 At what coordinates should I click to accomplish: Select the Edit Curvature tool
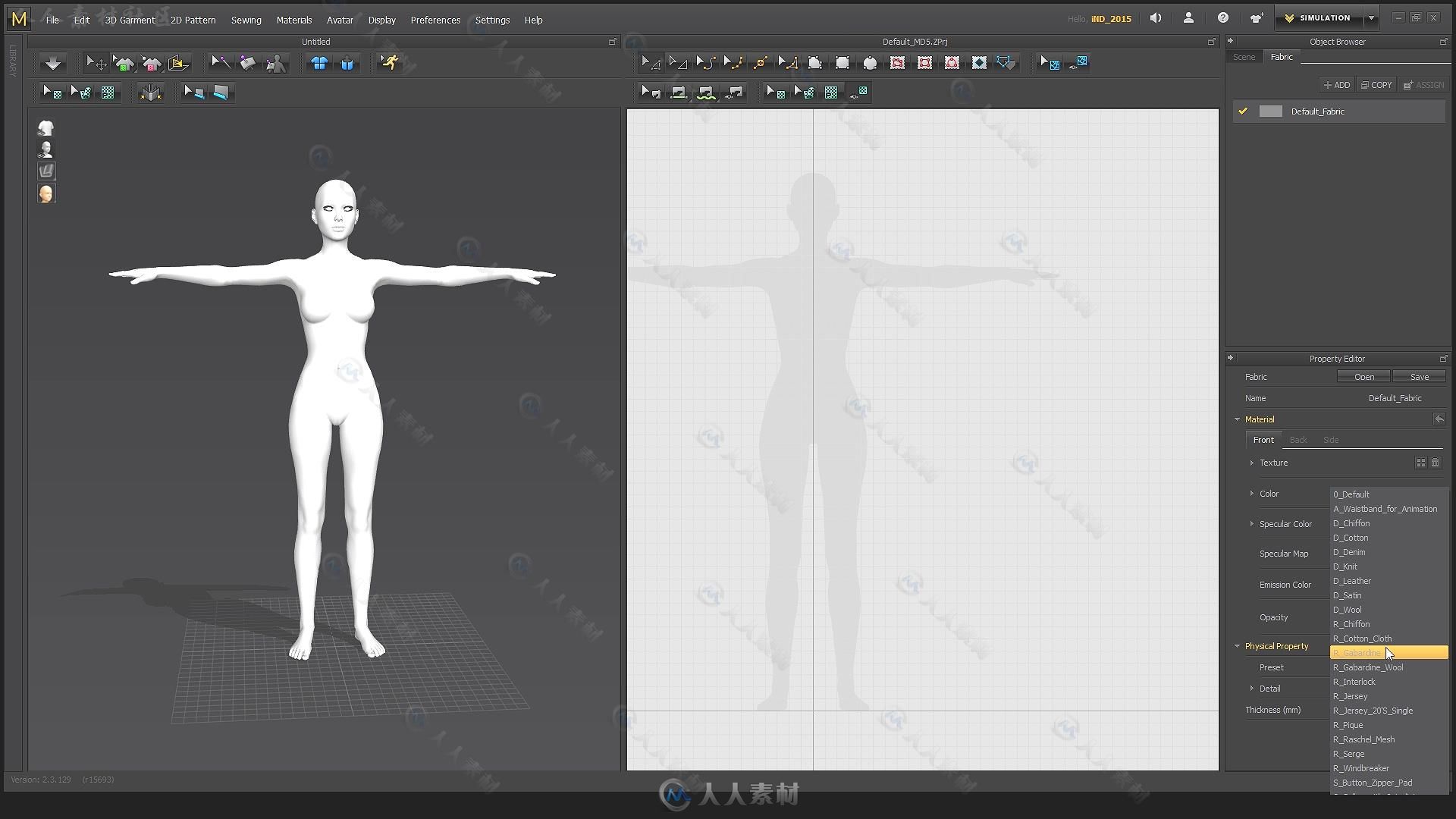point(705,63)
